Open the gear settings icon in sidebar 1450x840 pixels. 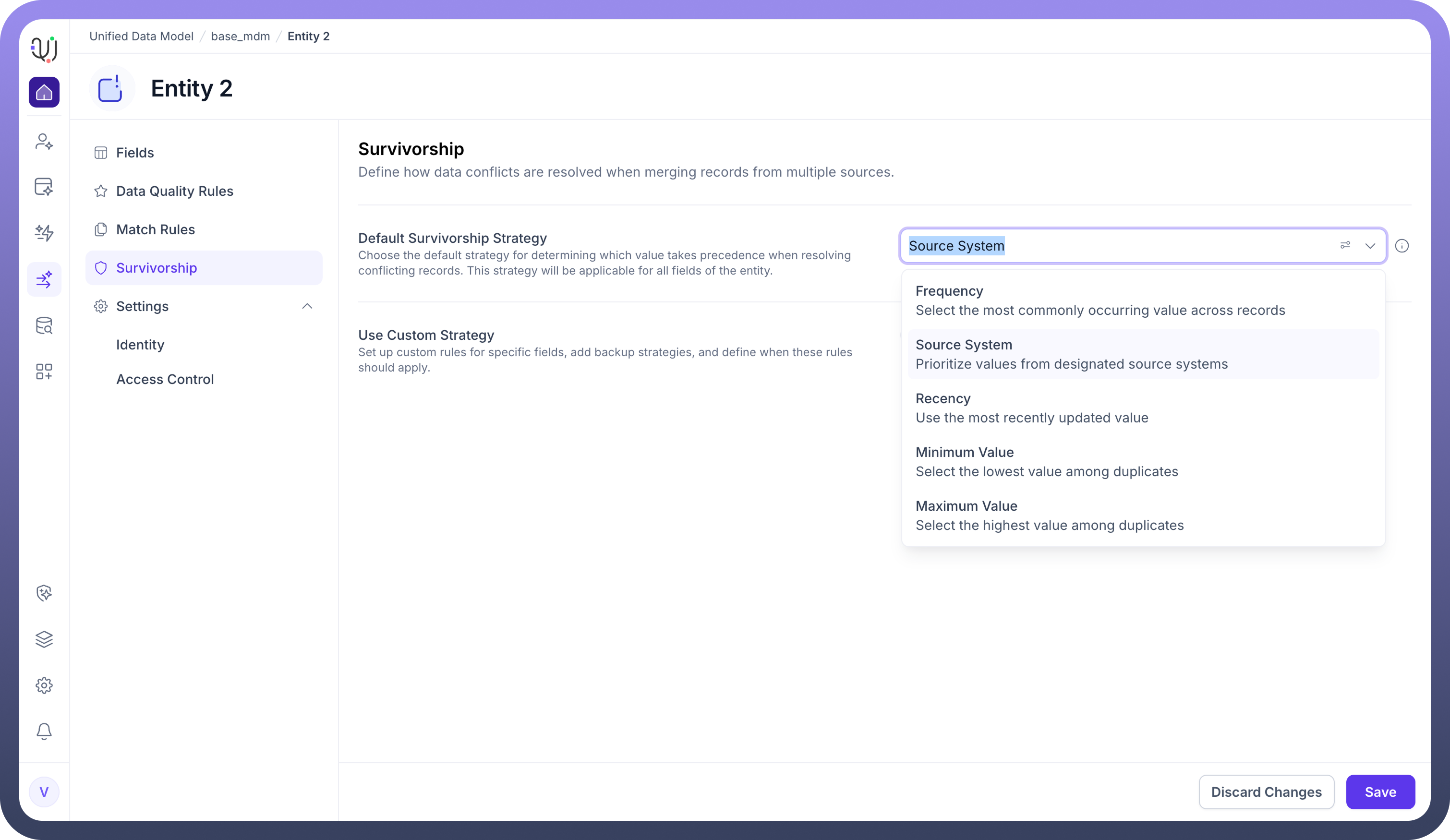coord(44,685)
